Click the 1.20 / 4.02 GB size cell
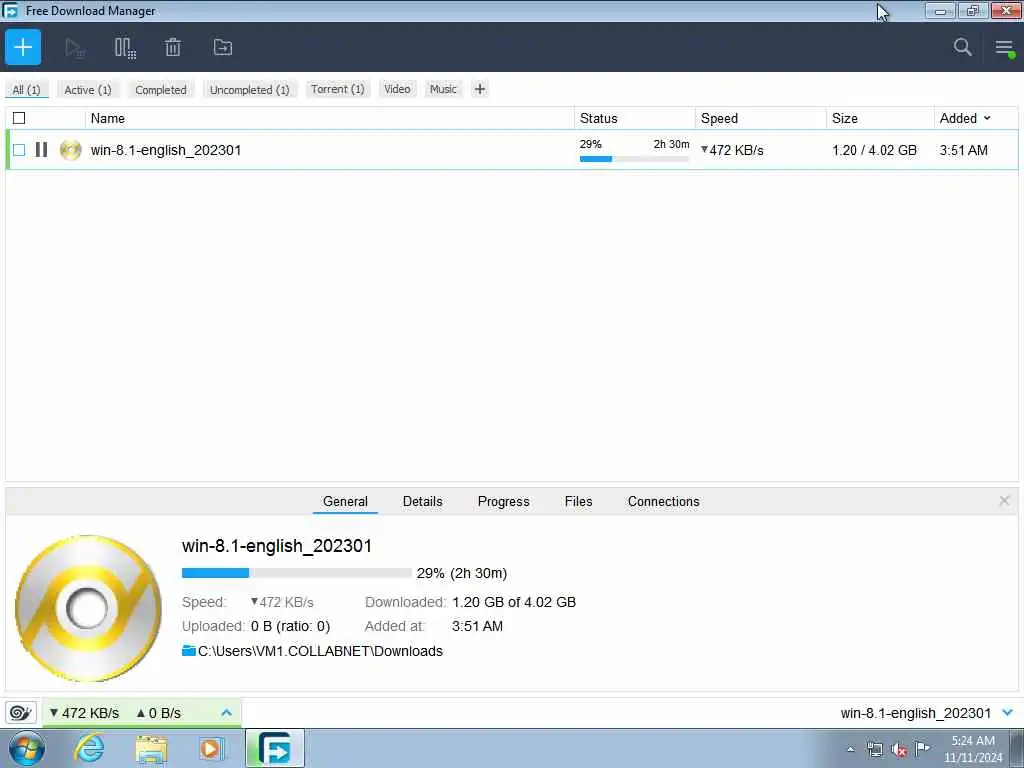The image size is (1024, 768). (x=874, y=150)
